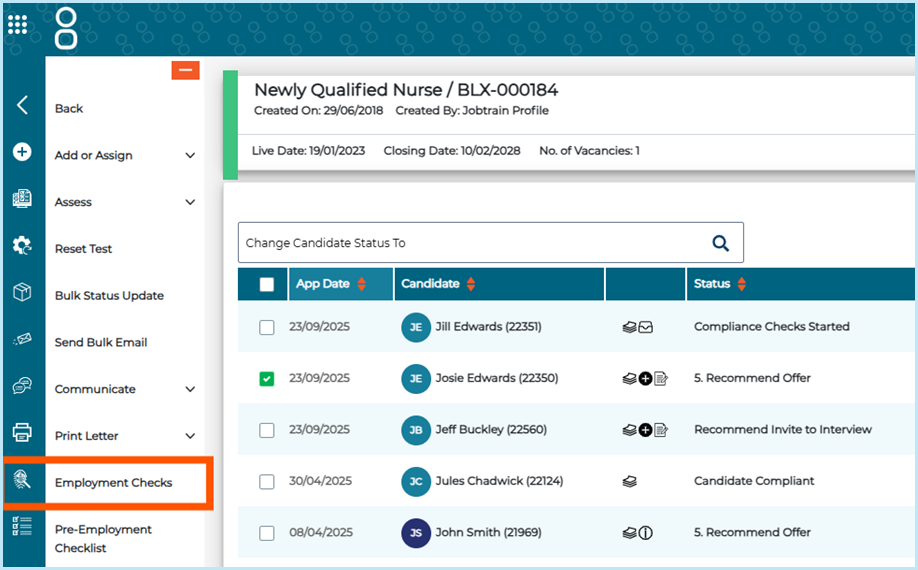Image resolution: width=918 pixels, height=570 pixels.
Task: Click the job title Newly Qualified Nurse / BLX-000184
Action: pos(406,90)
